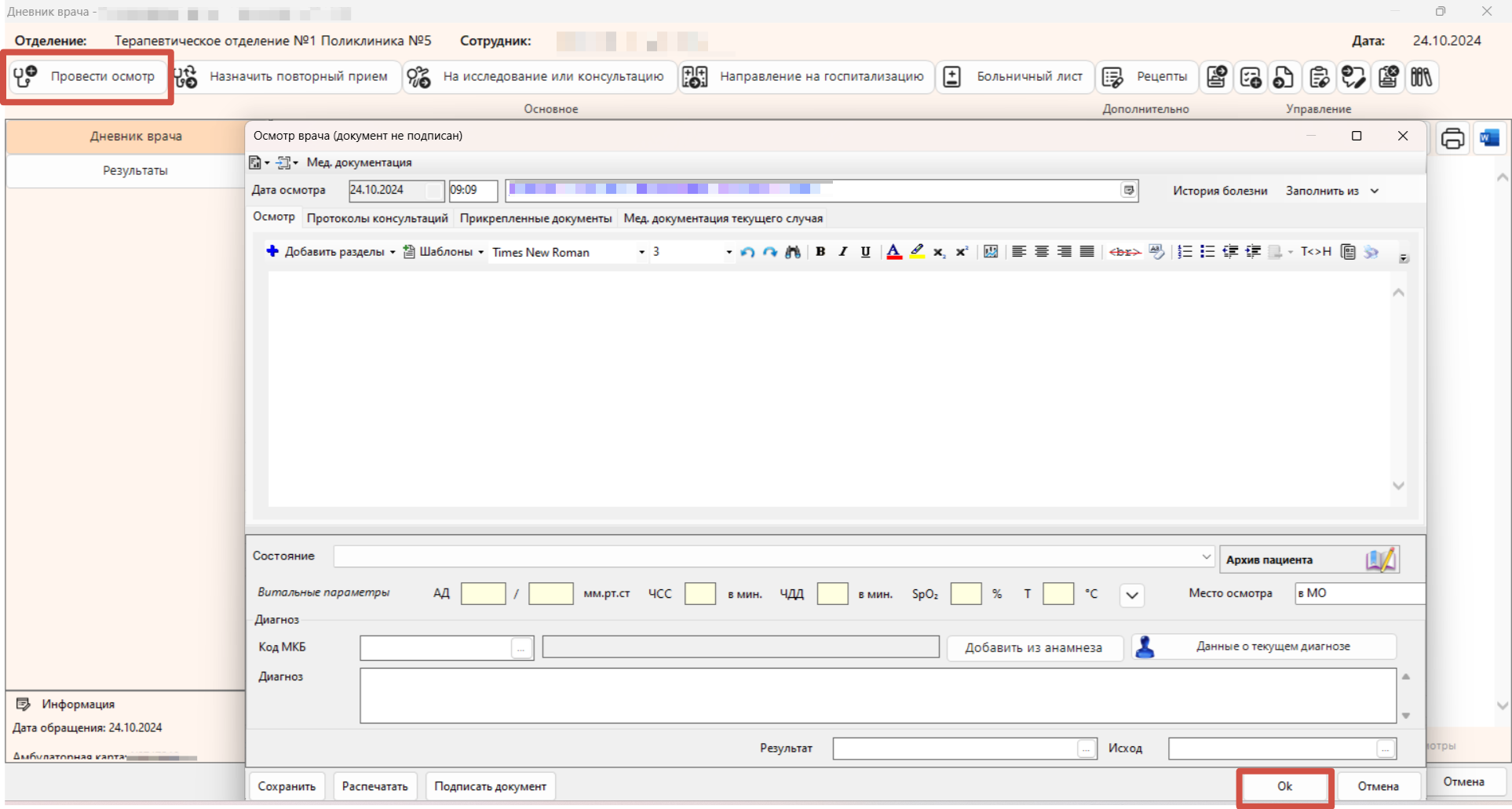Expand the Заполнить из dropdown
Viewport: 1512px width, 809px height.
point(1332,191)
